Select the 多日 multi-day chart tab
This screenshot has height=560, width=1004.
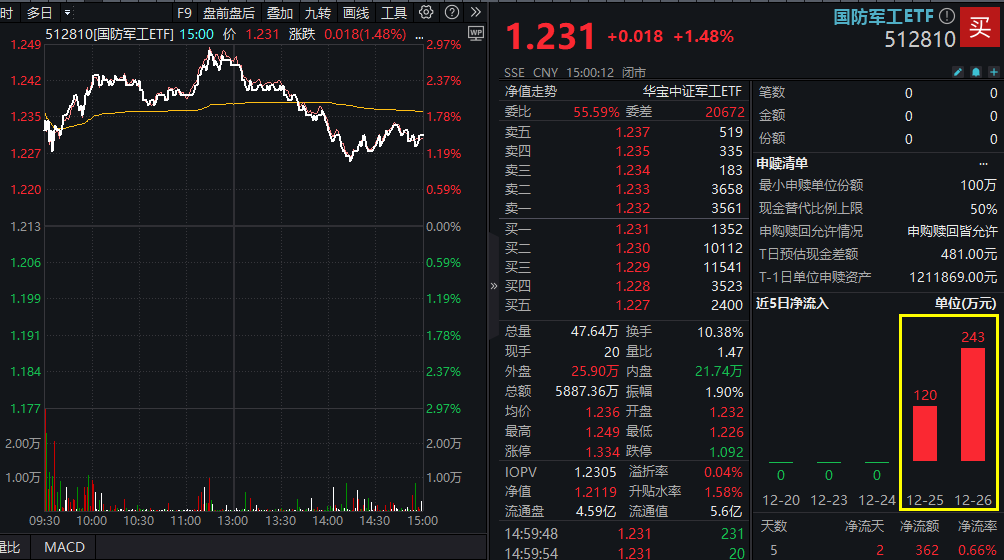coord(39,13)
